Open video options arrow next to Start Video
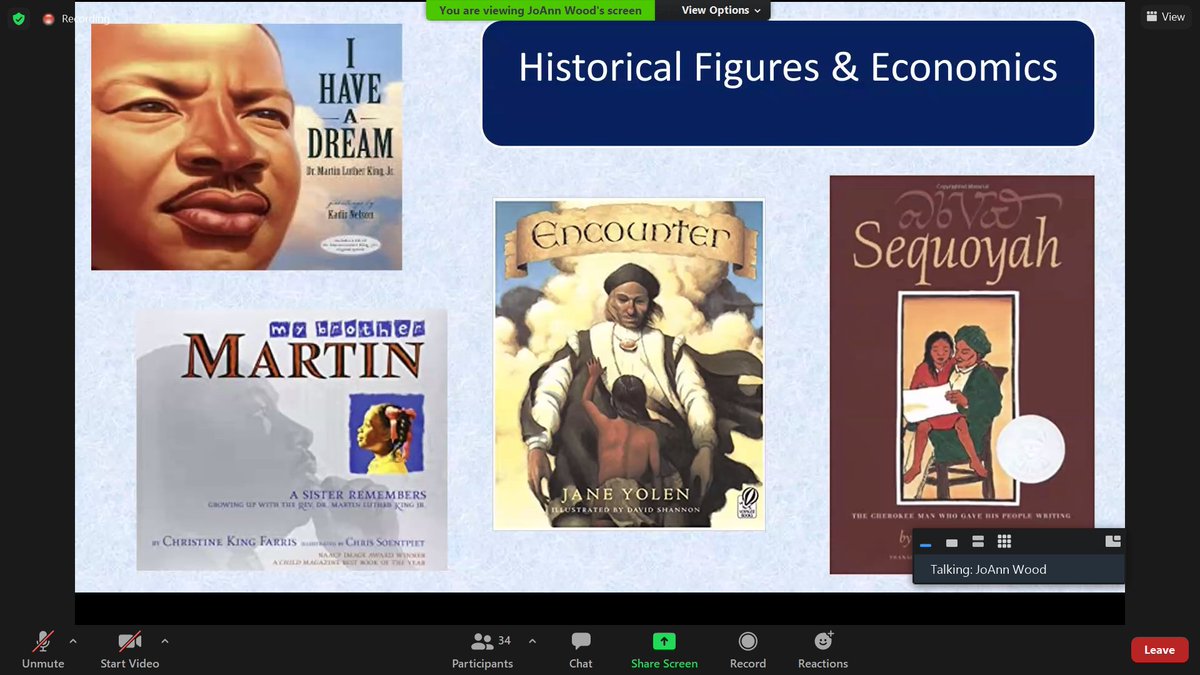Viewport: 1200px width, 675px height. coord(165,641)
